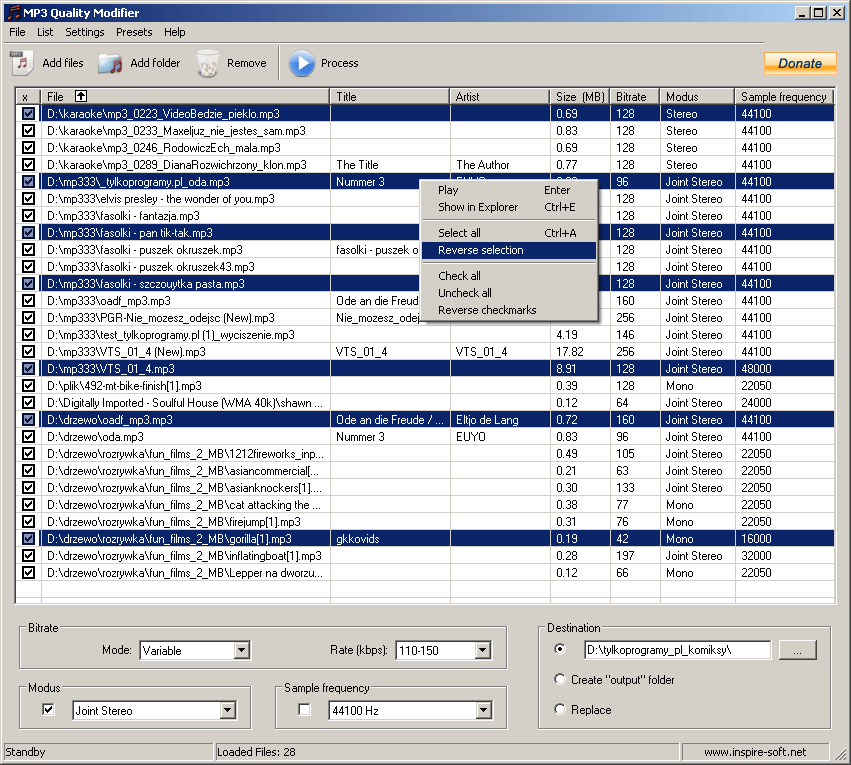Click the Donate button
Image resolution: width=851 pixels, height=765 pixels.
pyautogui.click(x=799, y=62)
